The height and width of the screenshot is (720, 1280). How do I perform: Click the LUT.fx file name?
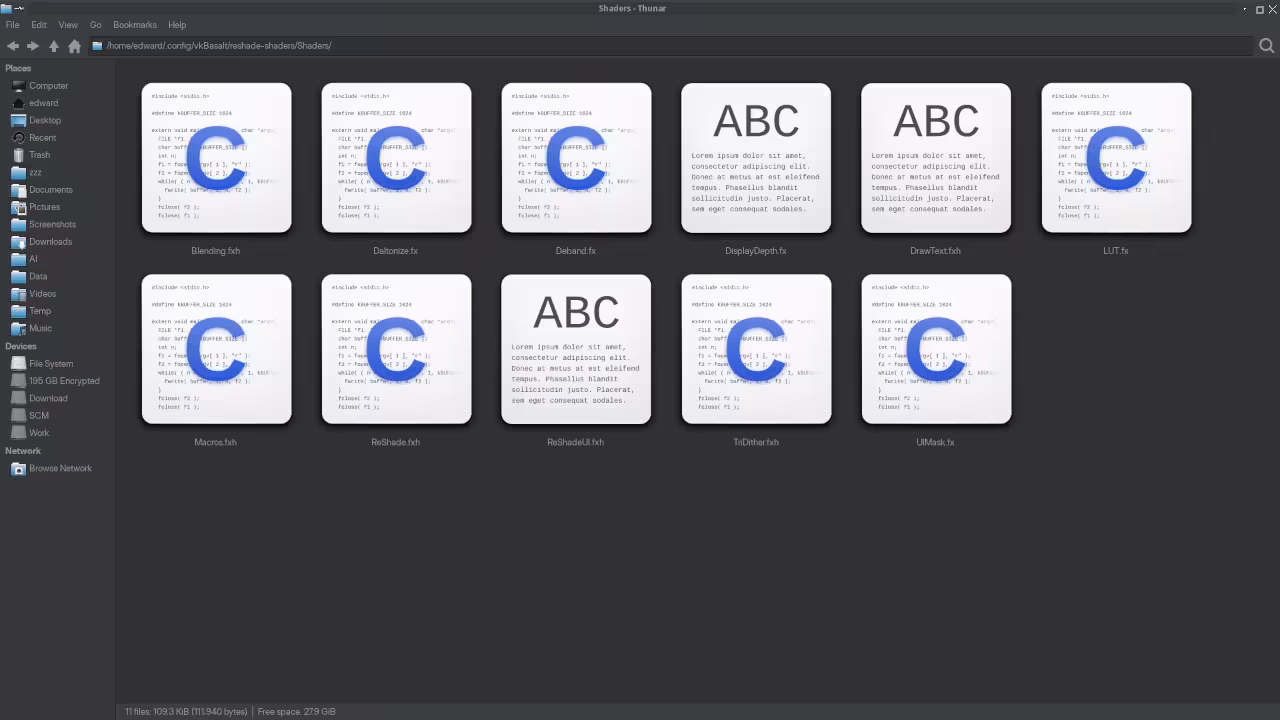click(x=1116, y=251)
